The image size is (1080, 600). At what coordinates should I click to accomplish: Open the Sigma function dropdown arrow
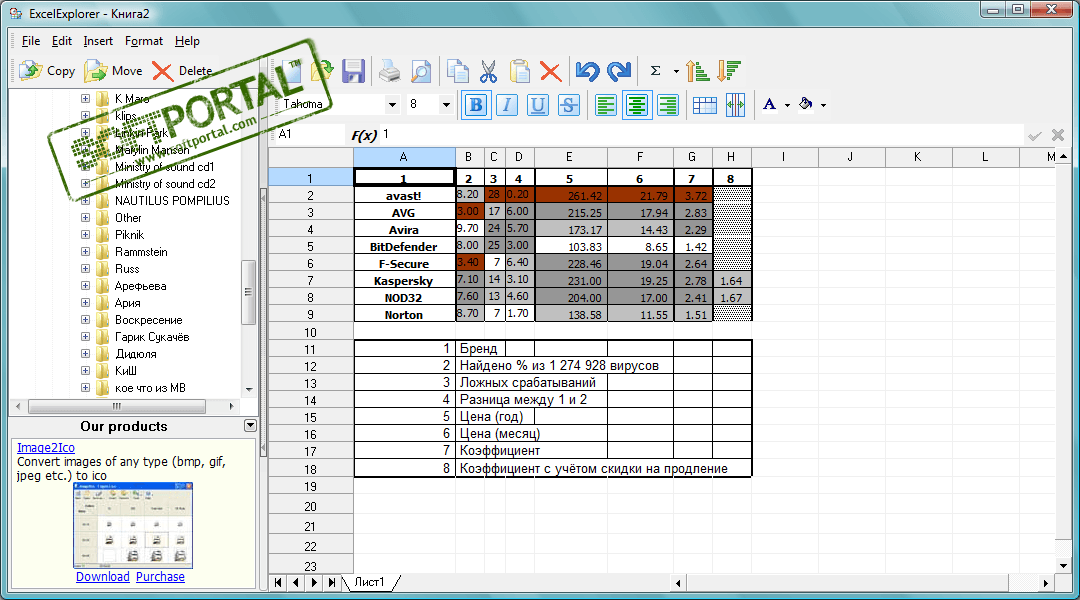pyautogui.click(x=676, y=71)
